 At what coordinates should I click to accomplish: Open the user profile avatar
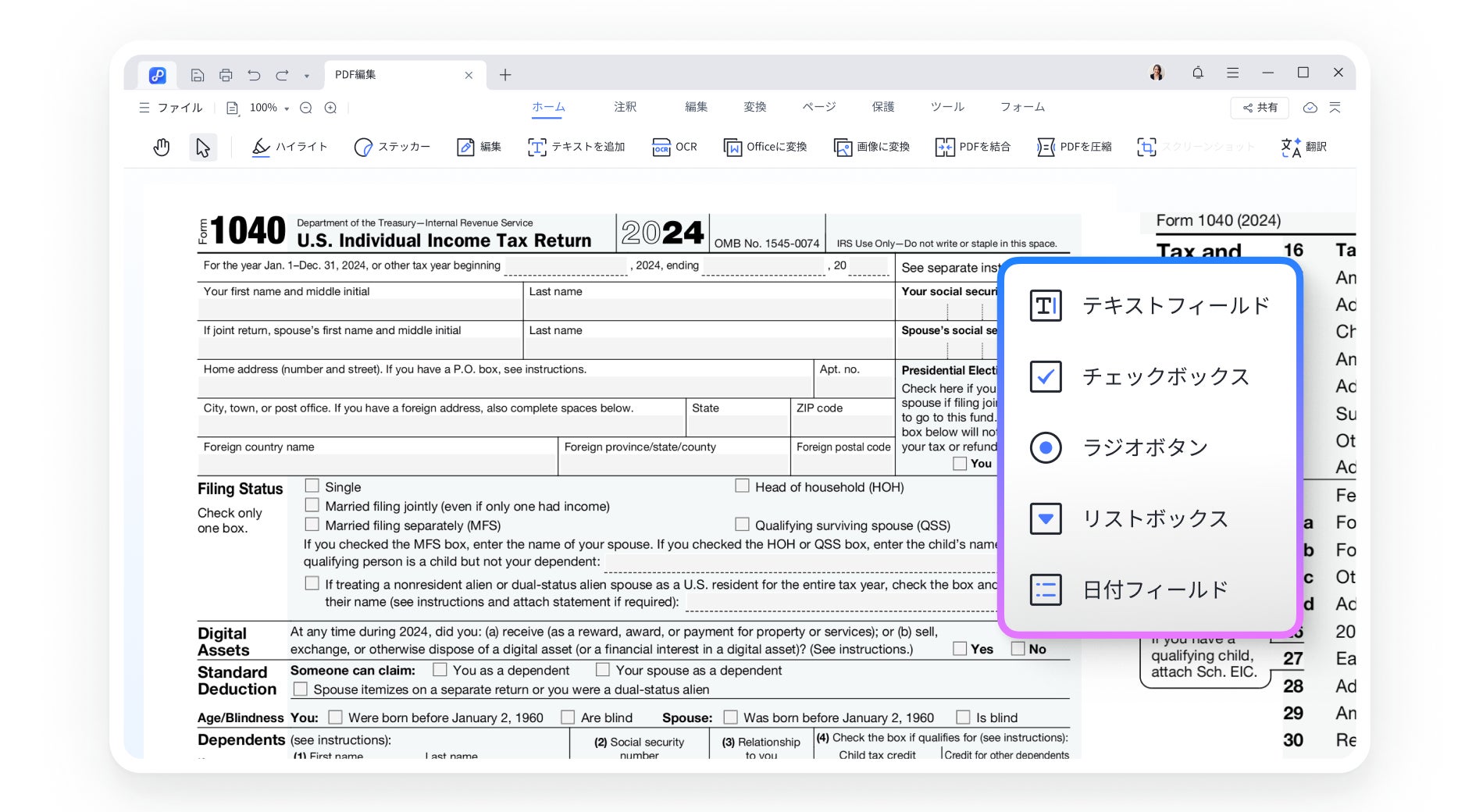point(1157,73)
